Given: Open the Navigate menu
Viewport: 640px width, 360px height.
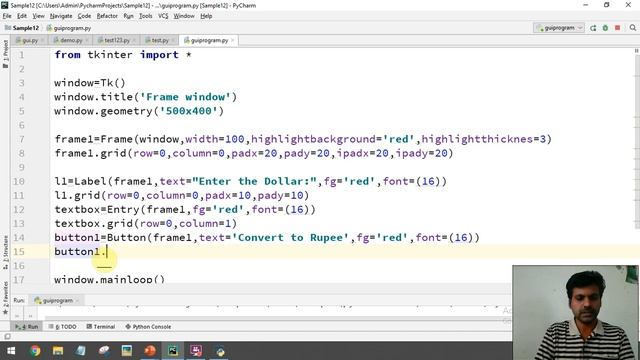Looking at the screenshot, I should (61, 16).
